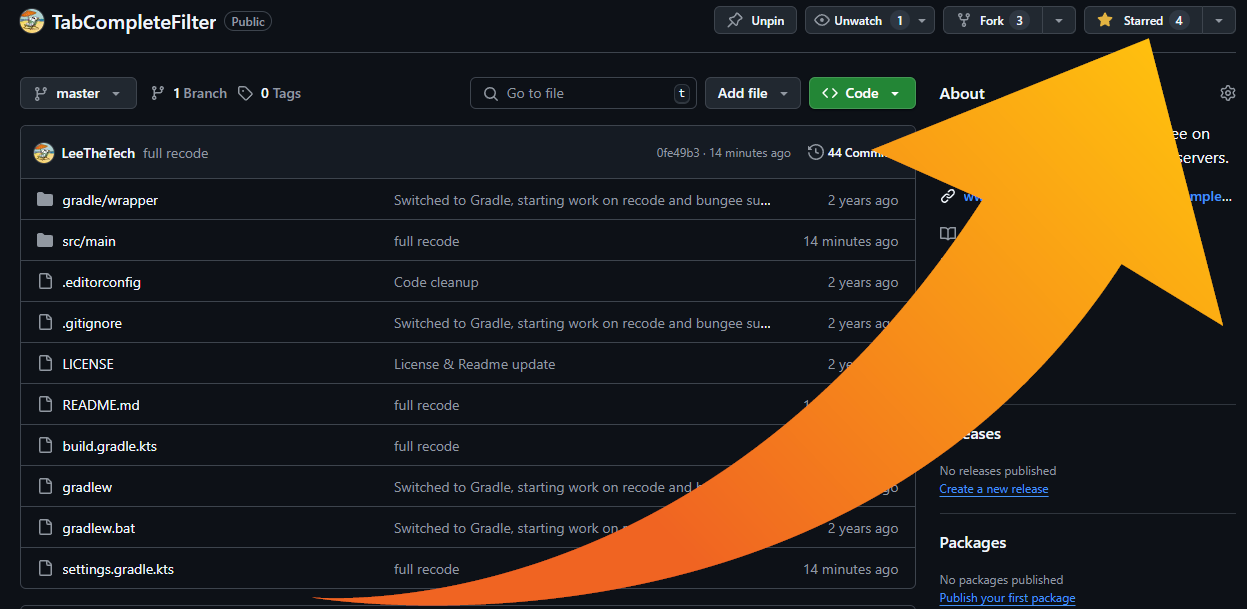Open the green Code dropdown
The height and width of the screenshot is (609, 1247).
[x=862, y=93]
